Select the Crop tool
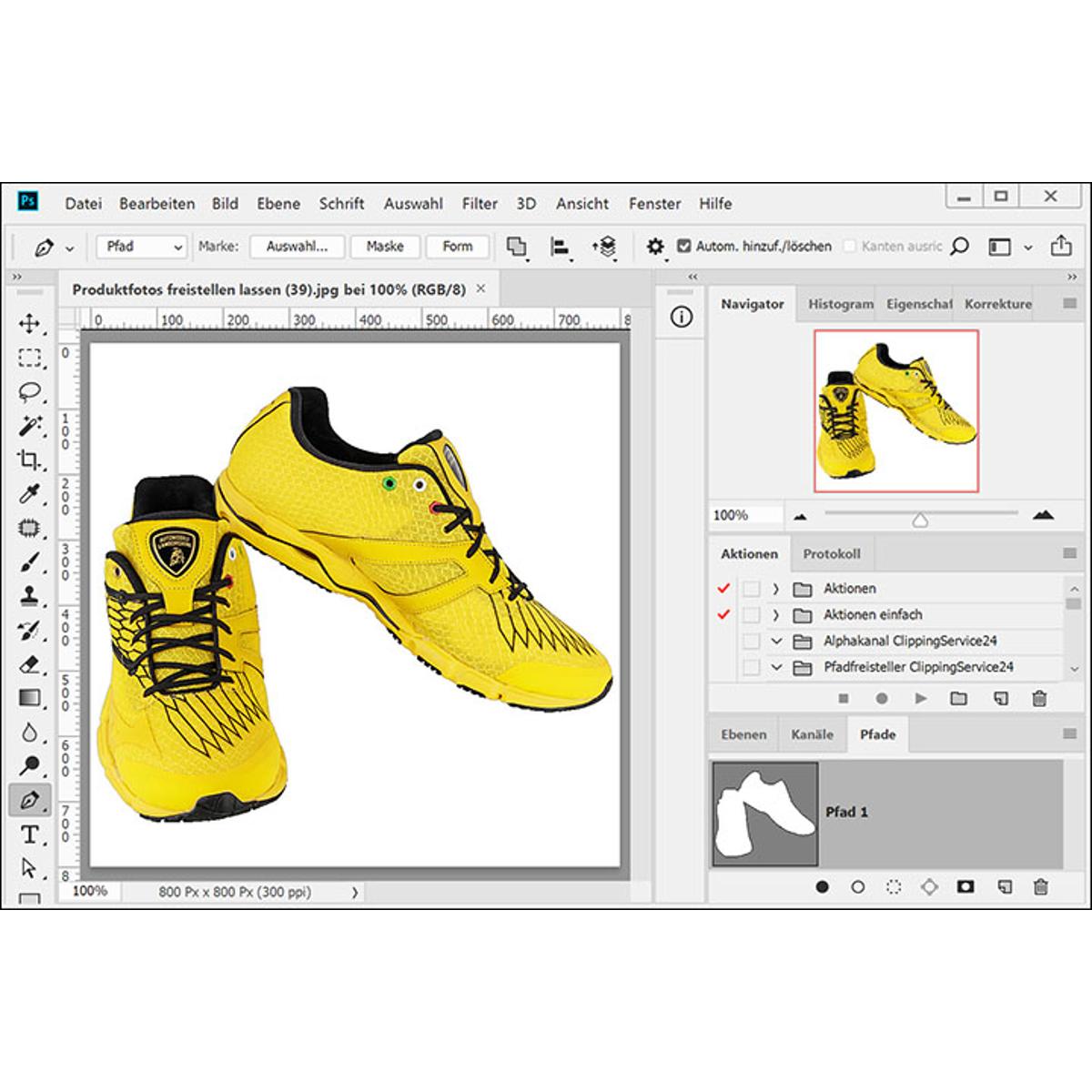The image size is (1092, 1092). click(29, 460)
